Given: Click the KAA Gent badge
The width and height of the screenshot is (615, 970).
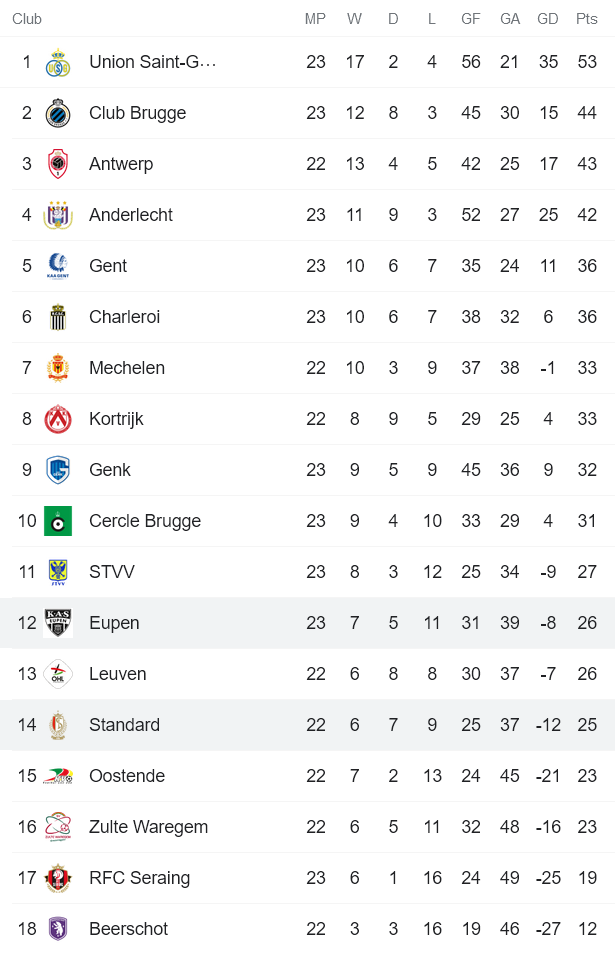Looking at the screenshot, I should click(x=59, y=265).
